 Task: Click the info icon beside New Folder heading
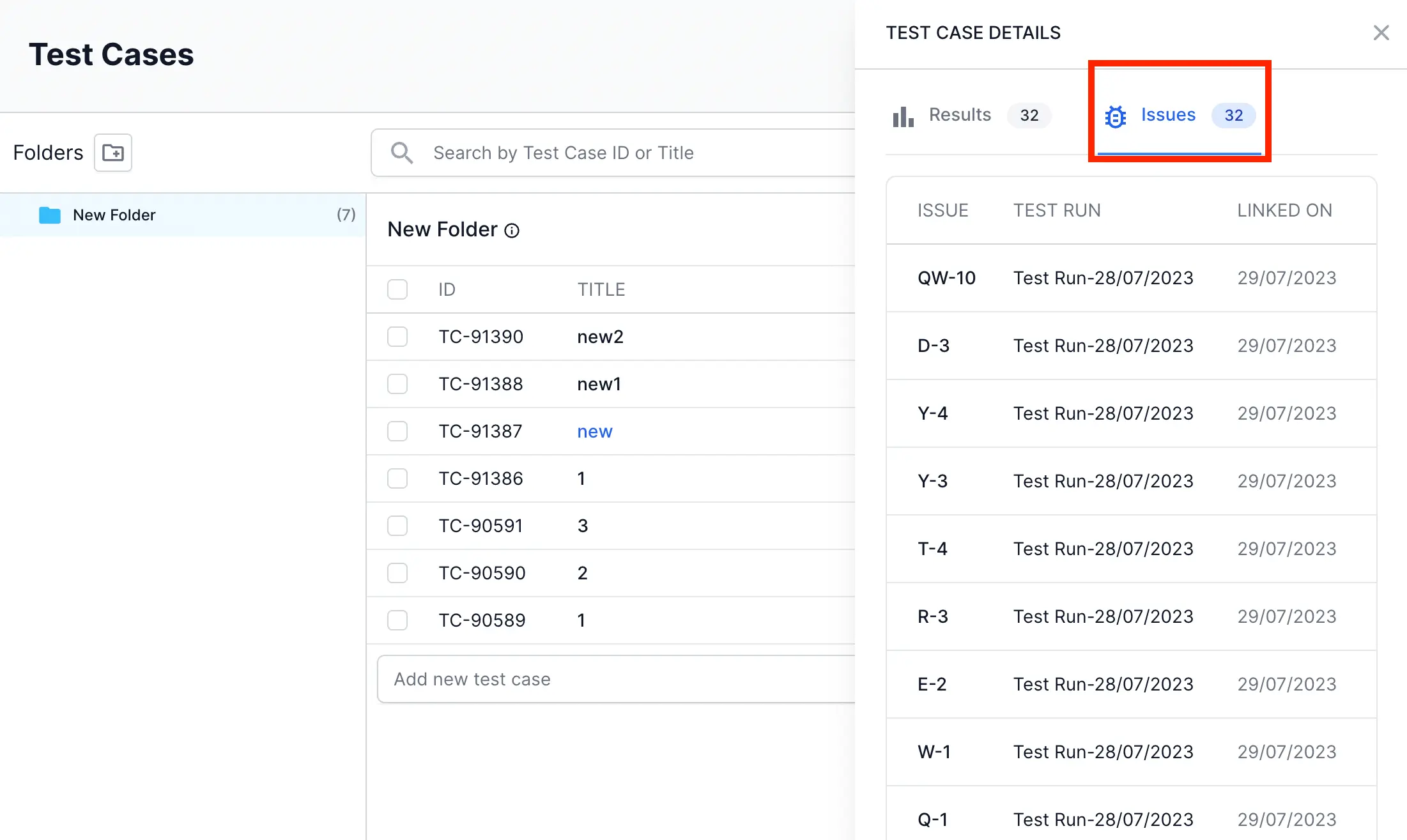[x=512, y=231]
